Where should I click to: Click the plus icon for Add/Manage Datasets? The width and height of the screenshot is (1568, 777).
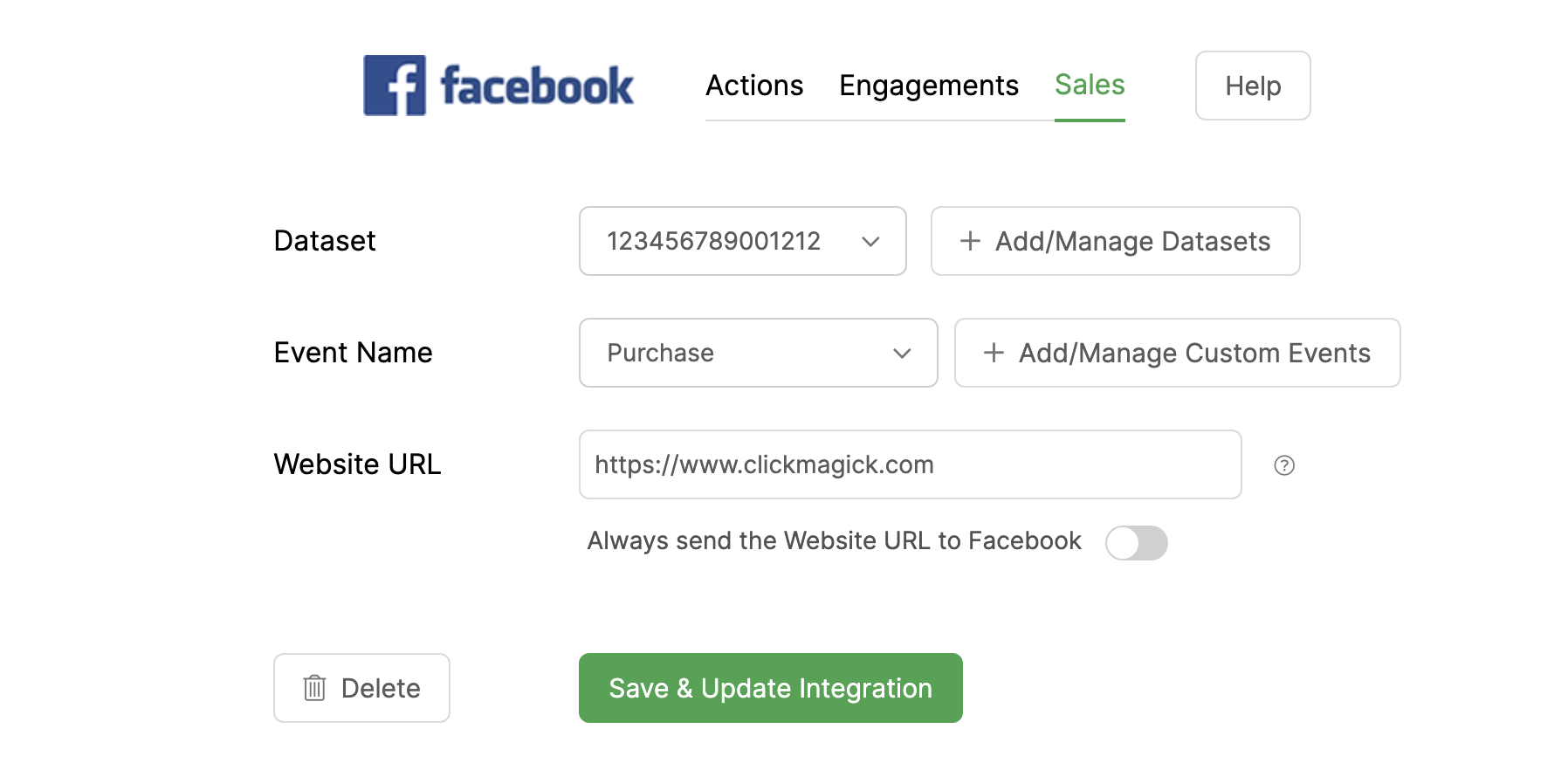(x=970, y=241)
